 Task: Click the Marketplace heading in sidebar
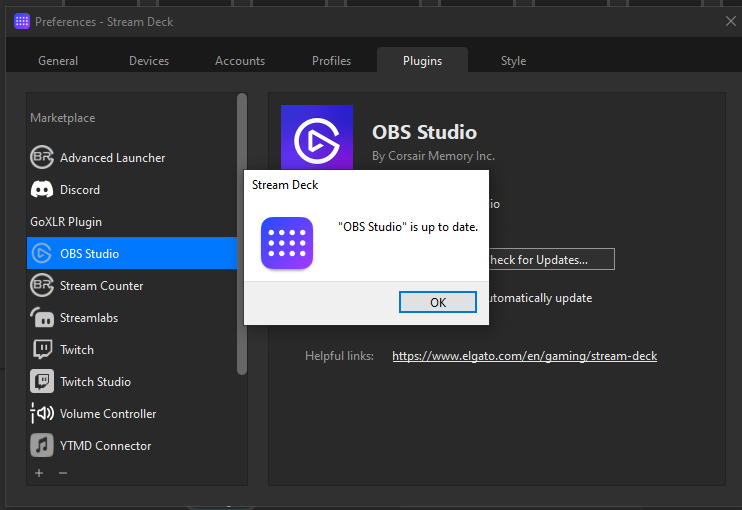click(62, 118)
